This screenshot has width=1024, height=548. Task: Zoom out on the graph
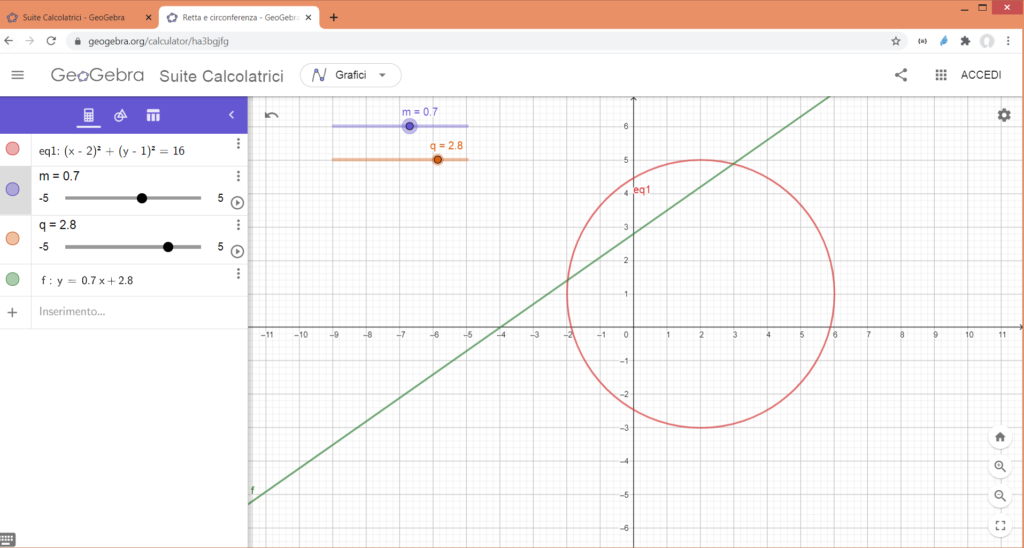(999, 496)
